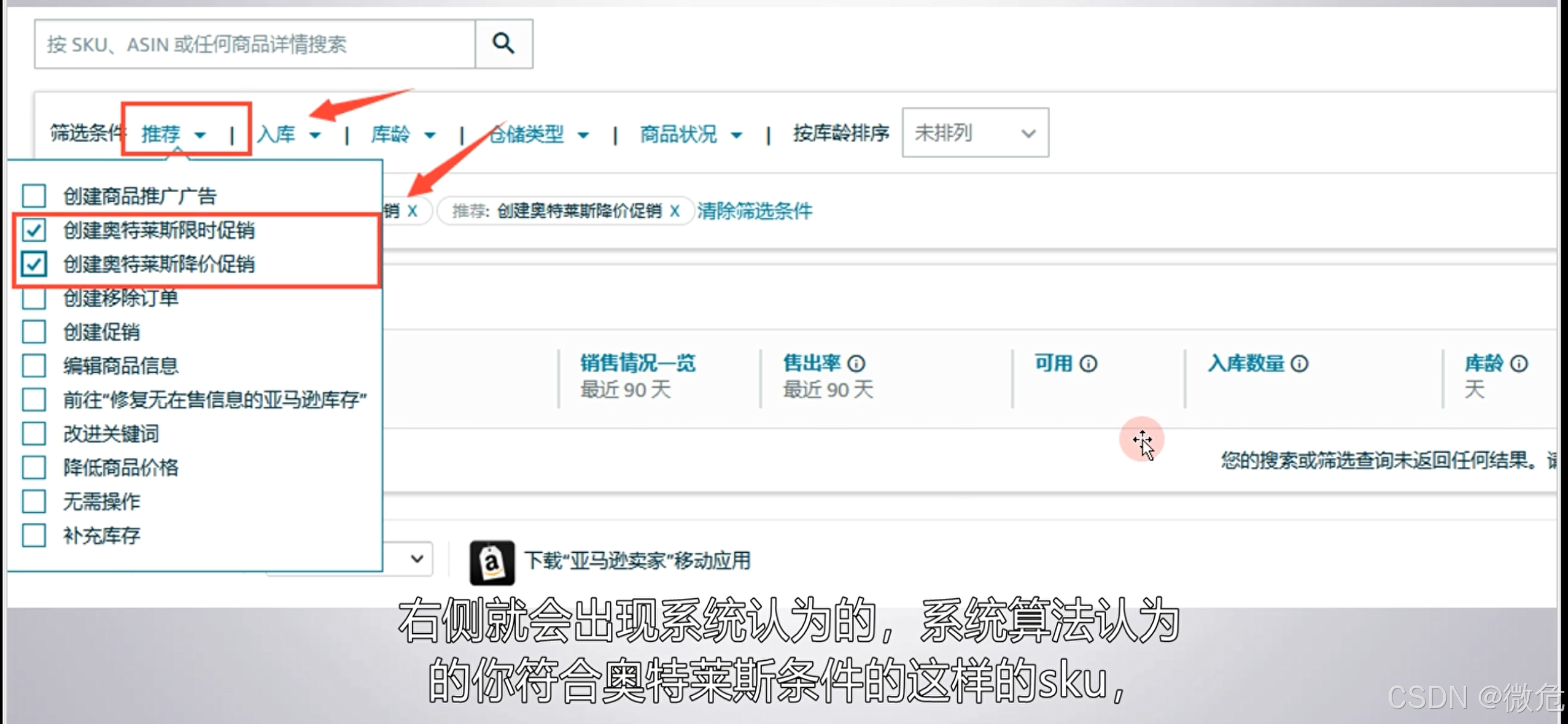The image size is (1568, 724).
Task: Remove the 创建奥特莱斯降价促销 filter tag with X
Action: pos(675,211)
